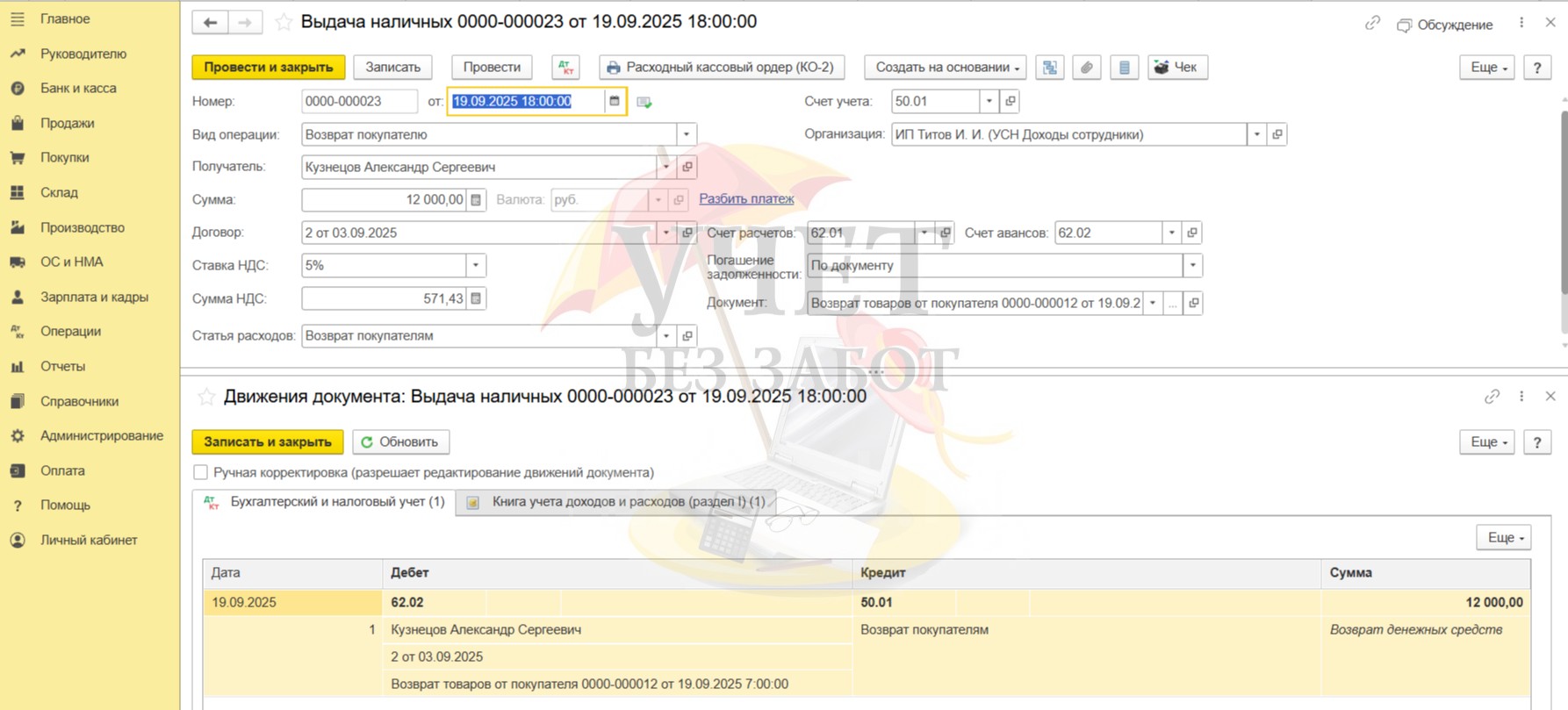The width and height of the screenshot is (1568, 710).
Task: Open the Разбить платеж link
Action: [746, 199]
